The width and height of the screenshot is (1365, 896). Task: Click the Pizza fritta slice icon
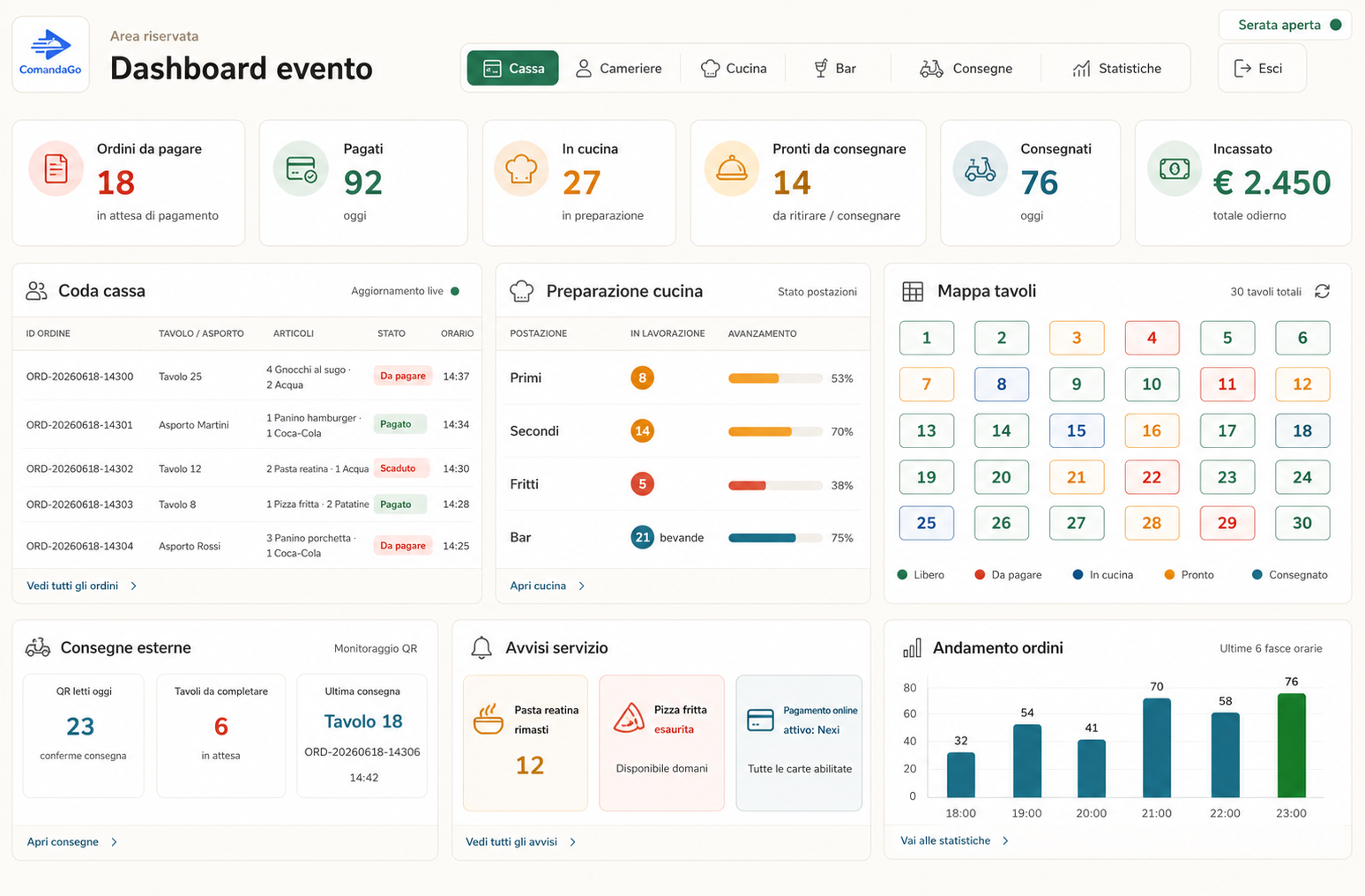(629, 718)
